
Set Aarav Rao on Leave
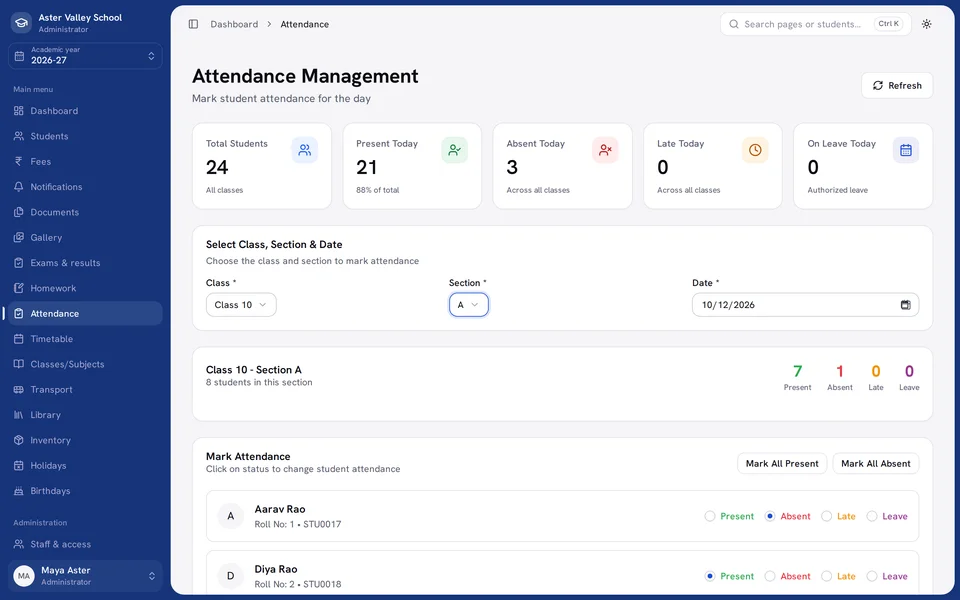pyautogui.click(x=872, y=516)
